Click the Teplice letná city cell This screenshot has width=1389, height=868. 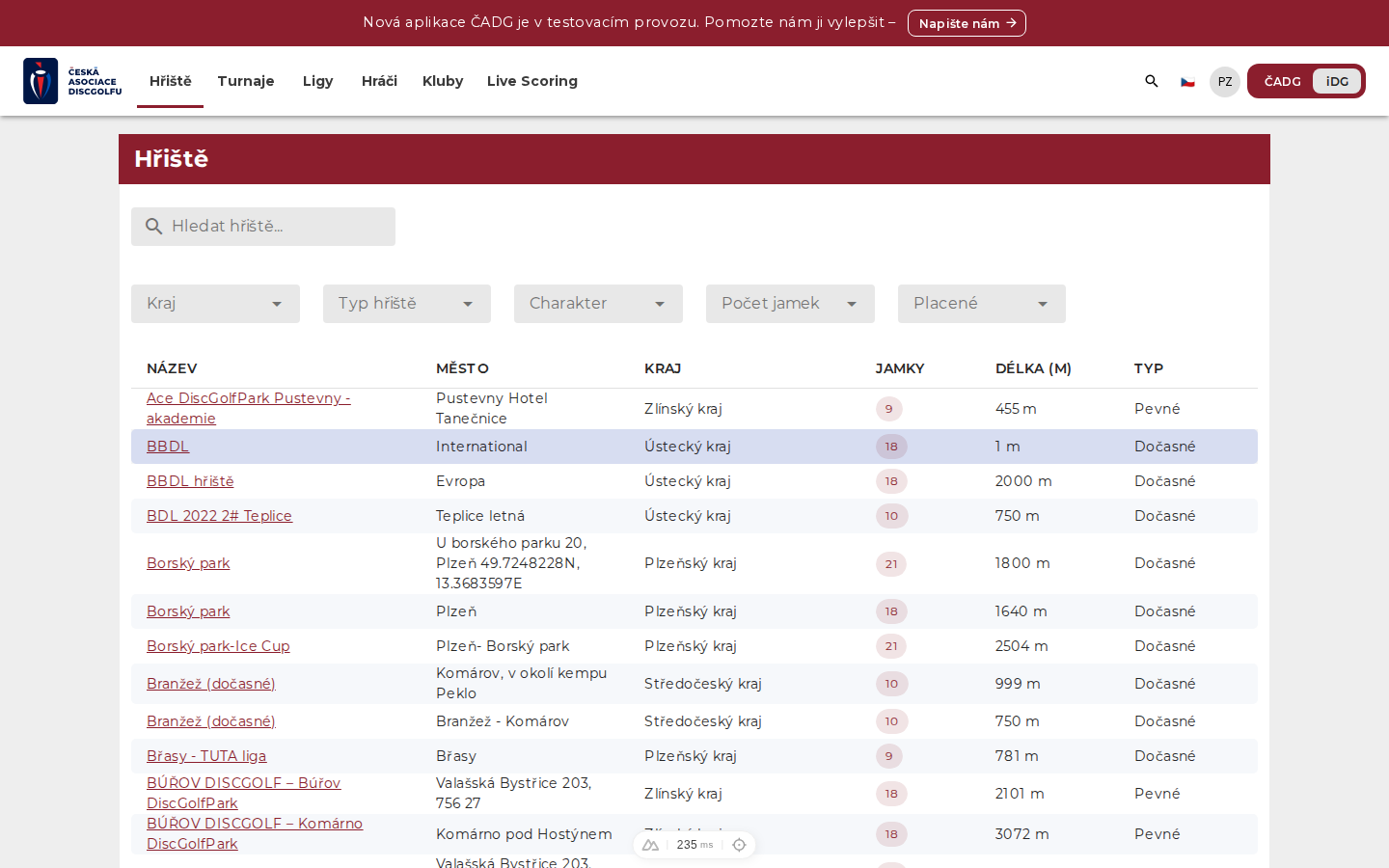(x=480, y=516)
